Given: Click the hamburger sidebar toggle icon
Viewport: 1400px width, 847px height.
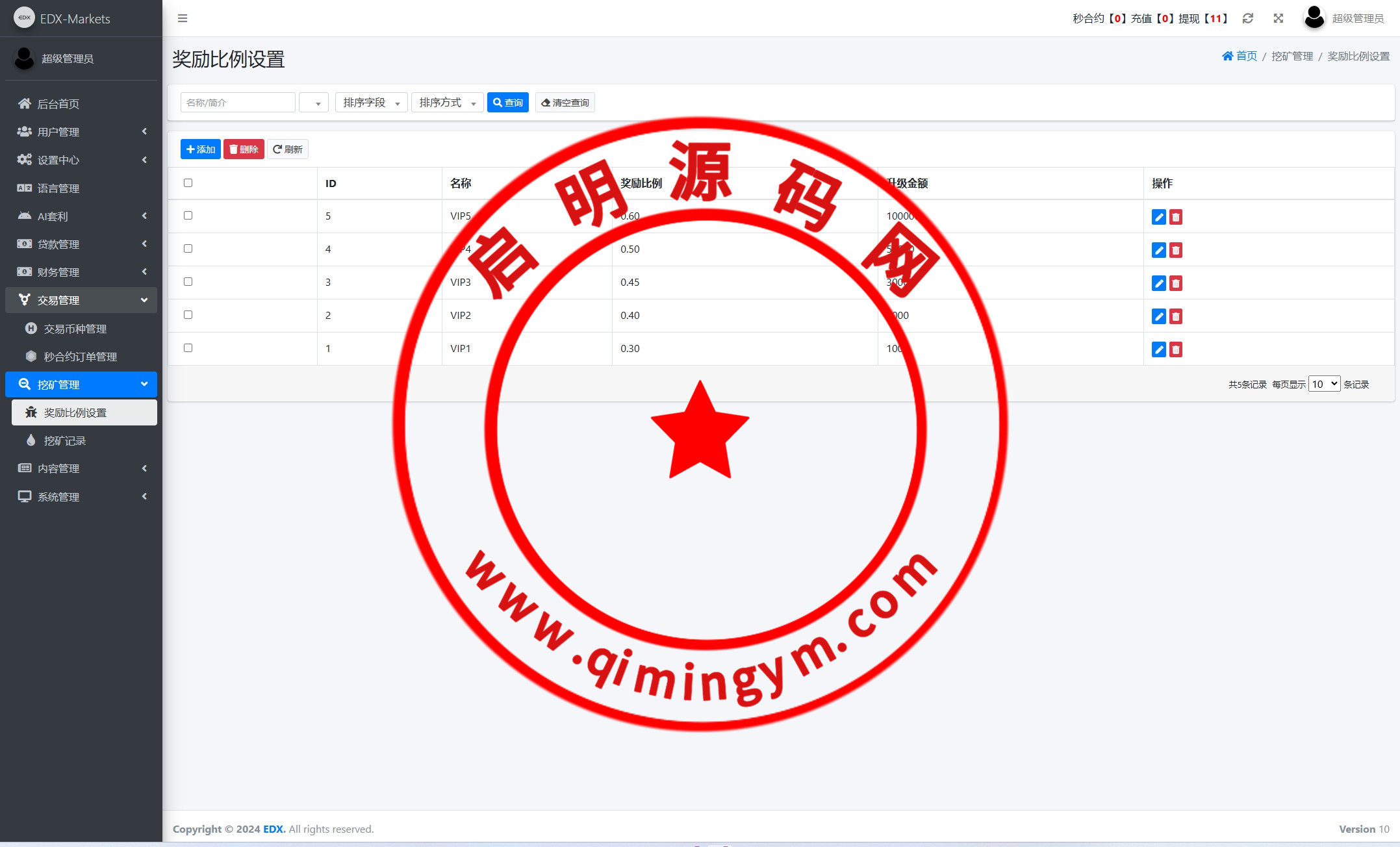Looking at the screenshot, I should coord(183,18).
